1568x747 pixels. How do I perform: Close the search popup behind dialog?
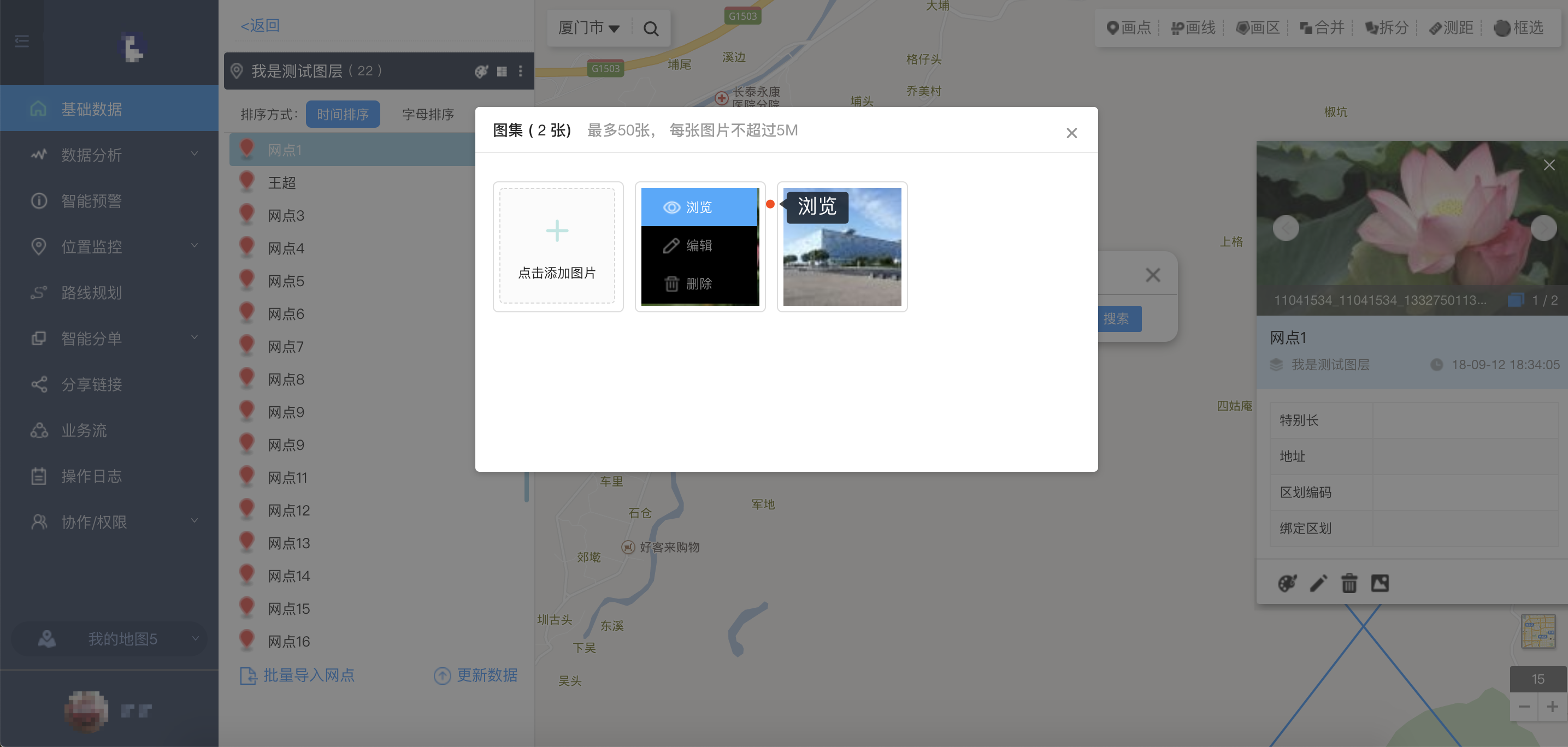coord(1153,274)
